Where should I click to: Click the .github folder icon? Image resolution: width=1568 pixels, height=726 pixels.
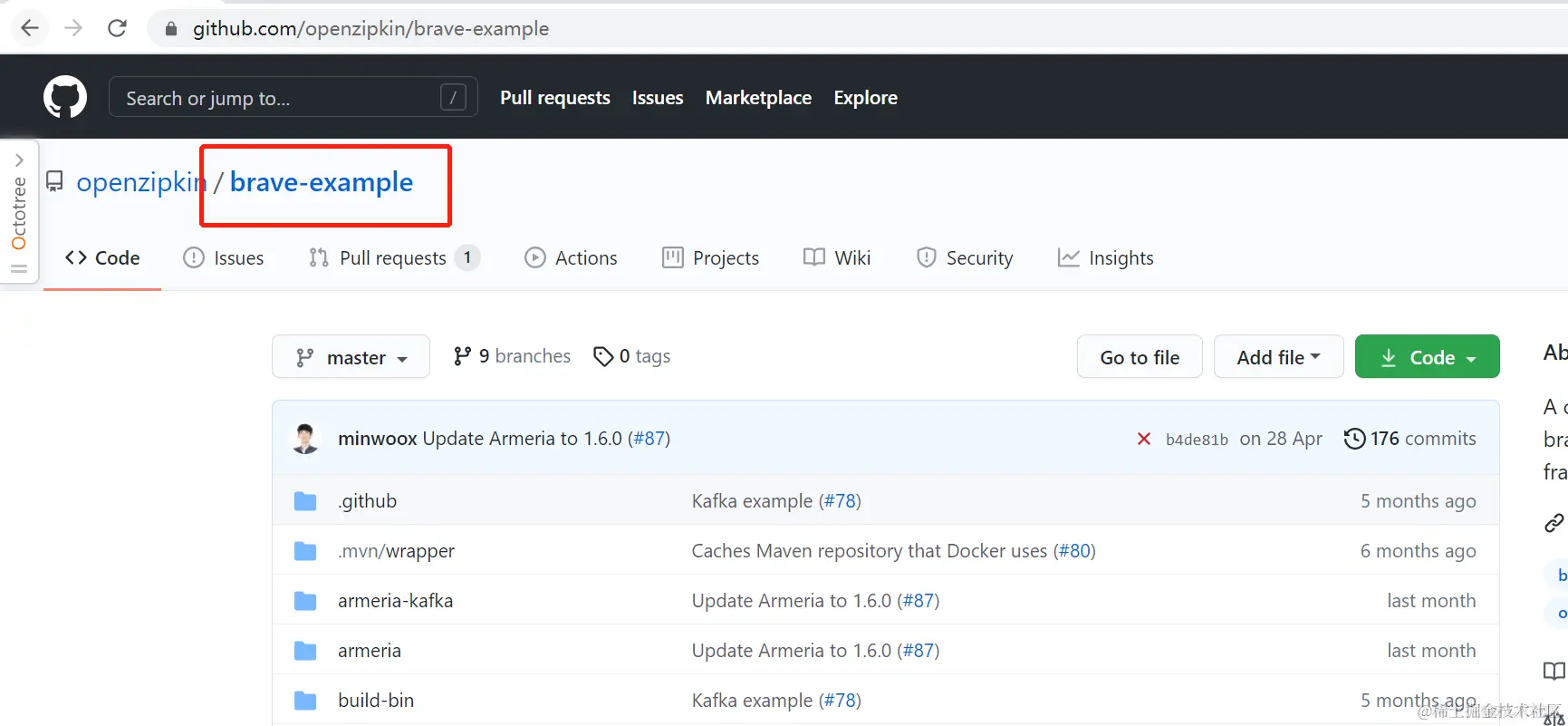pyautogui.click(x=305, y=501)
